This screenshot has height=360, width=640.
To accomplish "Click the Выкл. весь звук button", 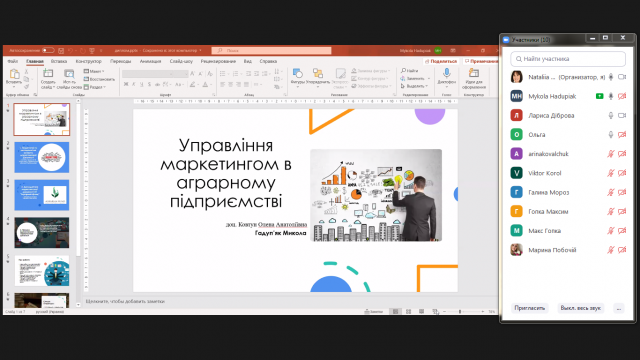I will point(580,308).
